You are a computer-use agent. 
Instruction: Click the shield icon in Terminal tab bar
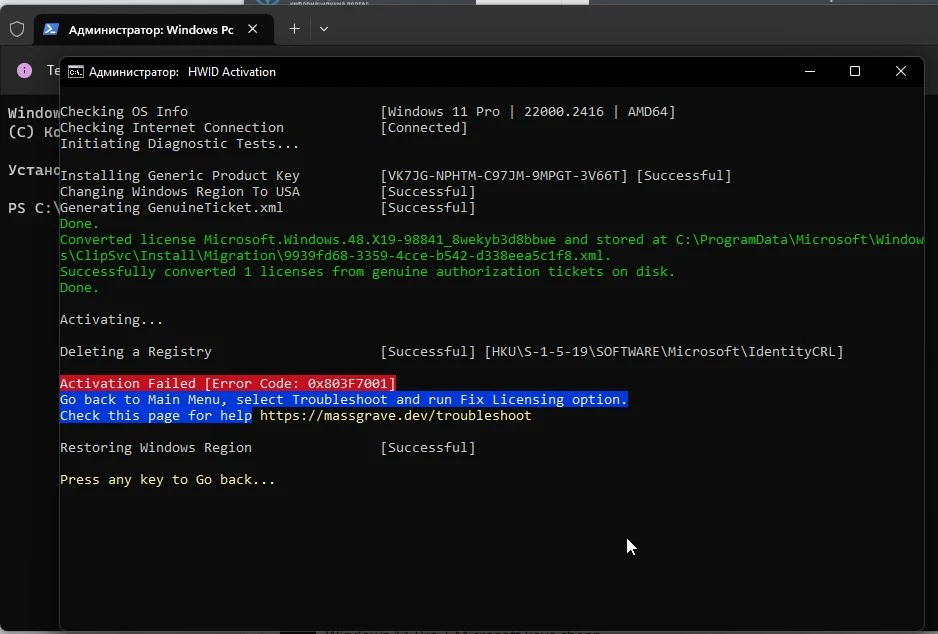pos(17,29)
